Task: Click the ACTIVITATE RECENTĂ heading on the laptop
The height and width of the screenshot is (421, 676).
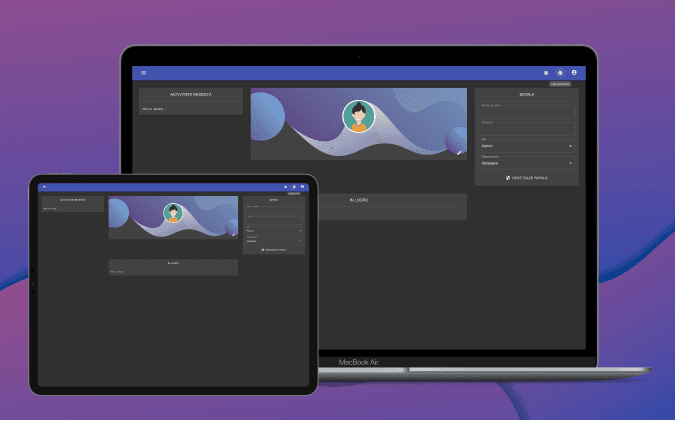Action: click(x=191, y=94)
